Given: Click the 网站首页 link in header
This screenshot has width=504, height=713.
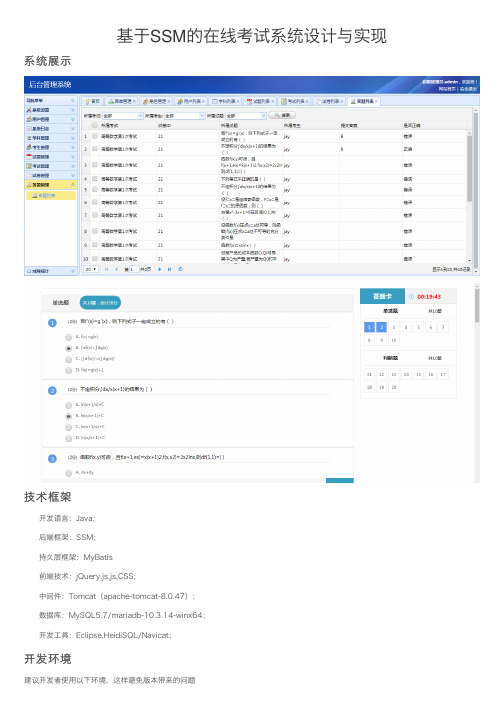Looking at the screenshot, I should (x=448, y=89).
